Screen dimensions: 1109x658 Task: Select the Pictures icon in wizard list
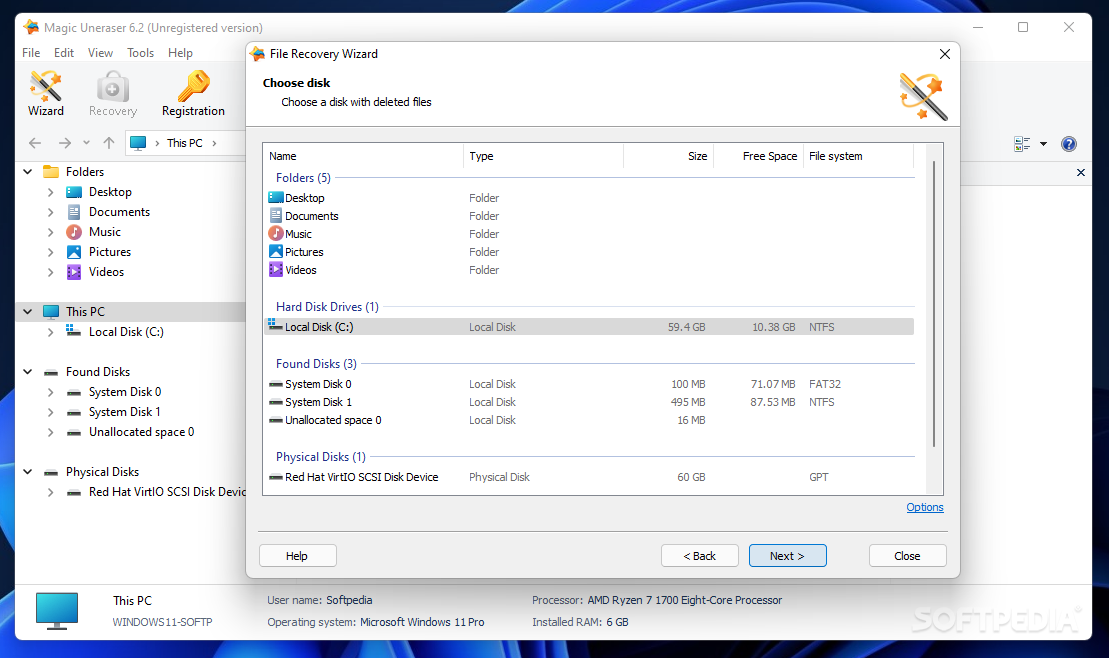[x=276, y=251]
